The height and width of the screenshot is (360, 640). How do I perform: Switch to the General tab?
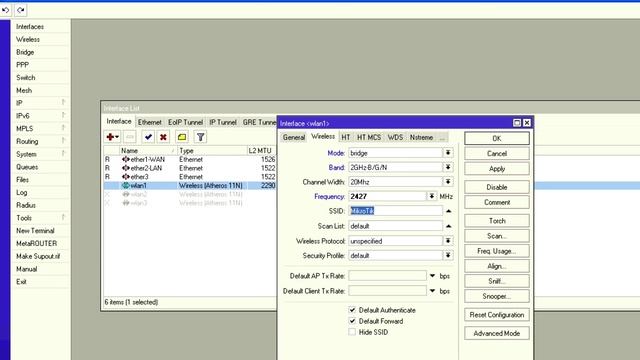tap(294, 137)
